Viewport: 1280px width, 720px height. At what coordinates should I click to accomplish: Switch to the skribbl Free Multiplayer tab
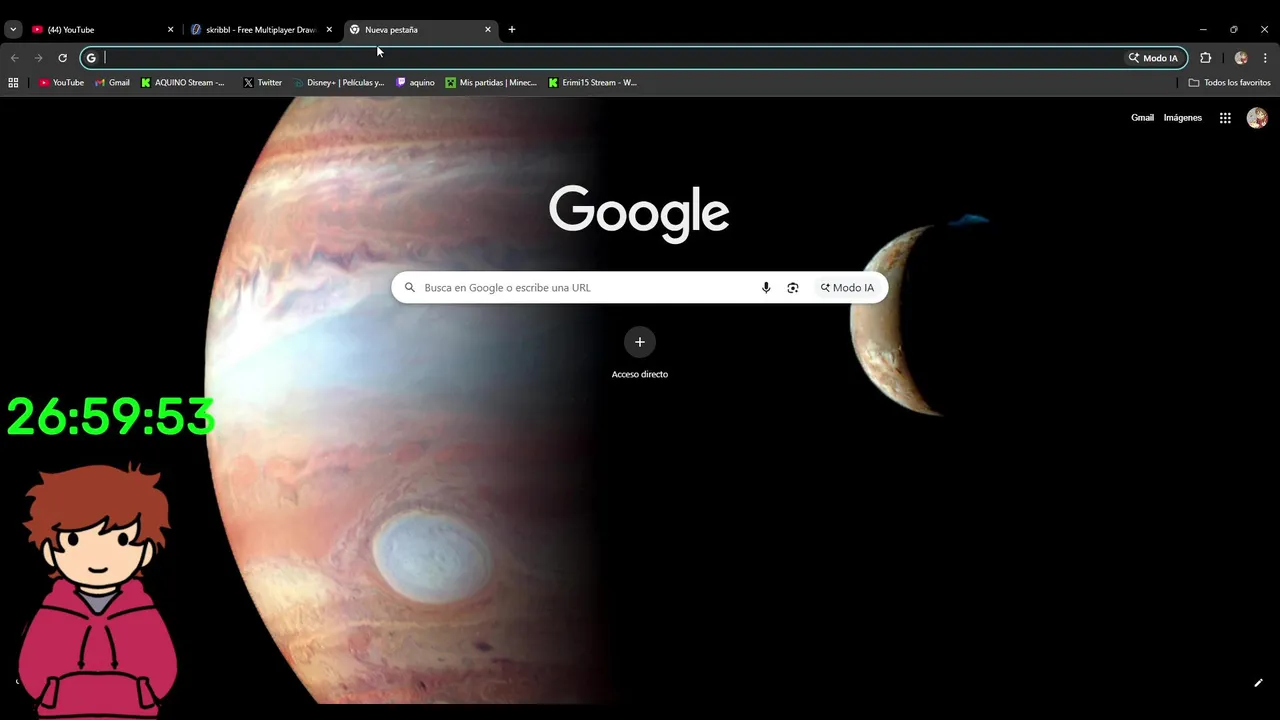(261, 30)
